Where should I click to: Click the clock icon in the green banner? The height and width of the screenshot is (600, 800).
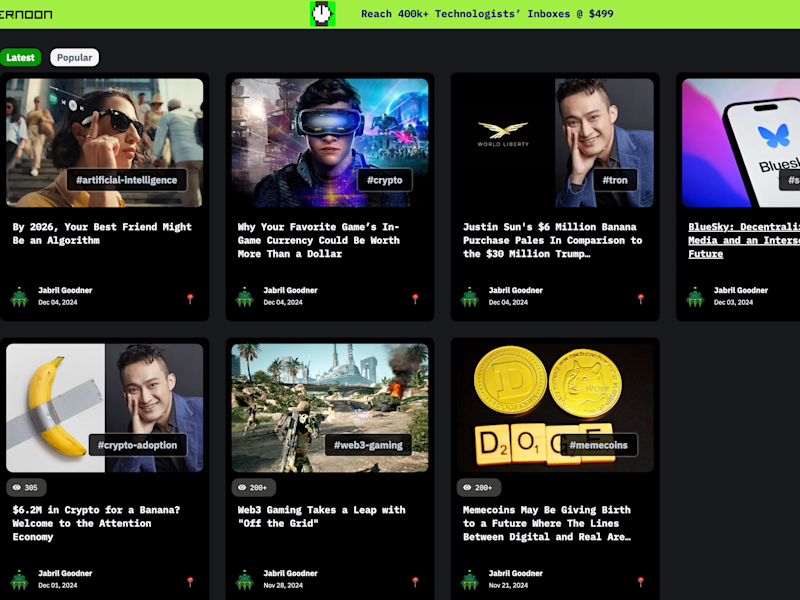[x=322, y=14]
